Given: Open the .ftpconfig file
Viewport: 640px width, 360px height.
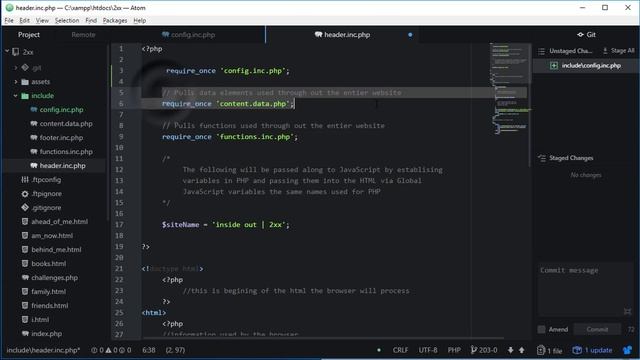Looking at the screenshot, I should click(46, 180).
